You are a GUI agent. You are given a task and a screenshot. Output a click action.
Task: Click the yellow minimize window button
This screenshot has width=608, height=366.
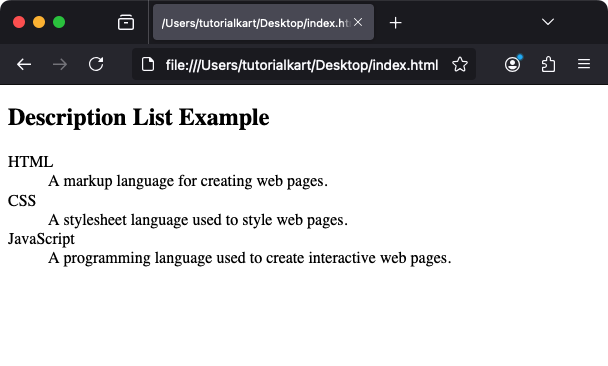39,22
